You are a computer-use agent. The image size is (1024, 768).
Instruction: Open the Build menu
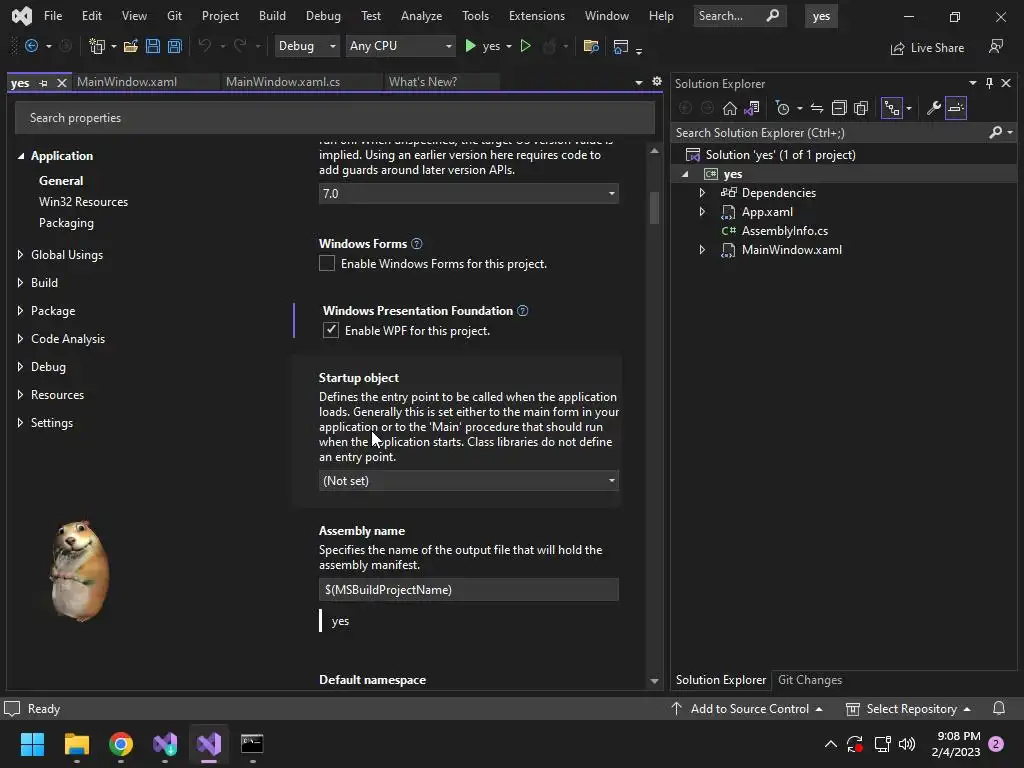pyautogui.click(x=272, y=16)
